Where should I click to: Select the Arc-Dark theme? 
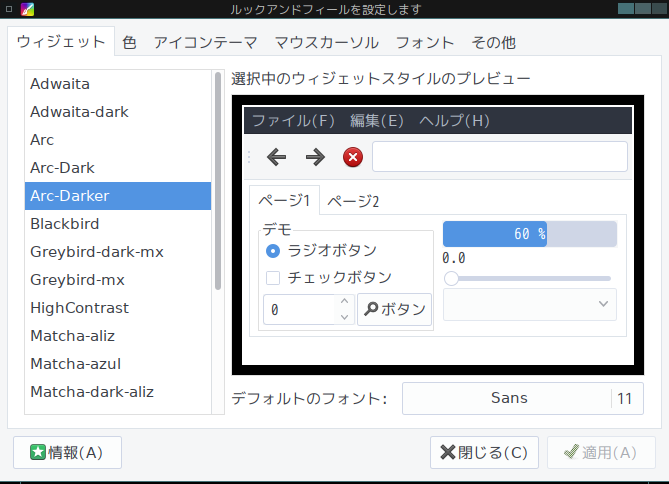point(118,168)
